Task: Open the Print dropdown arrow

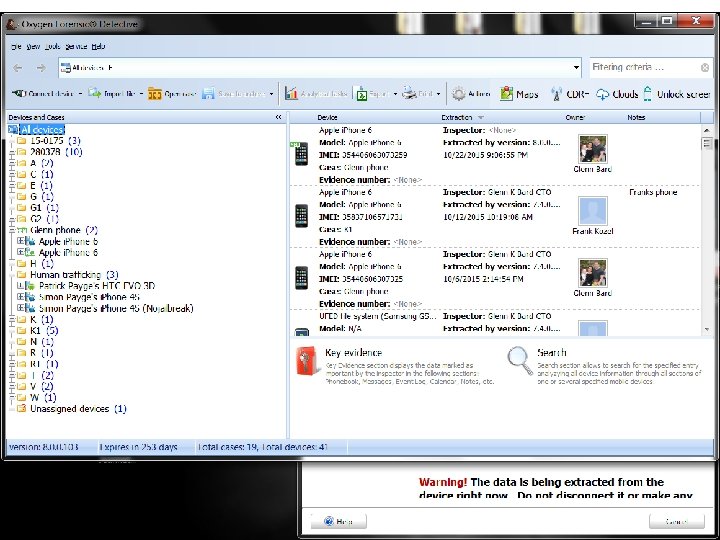Action: (x=439, y=94)
